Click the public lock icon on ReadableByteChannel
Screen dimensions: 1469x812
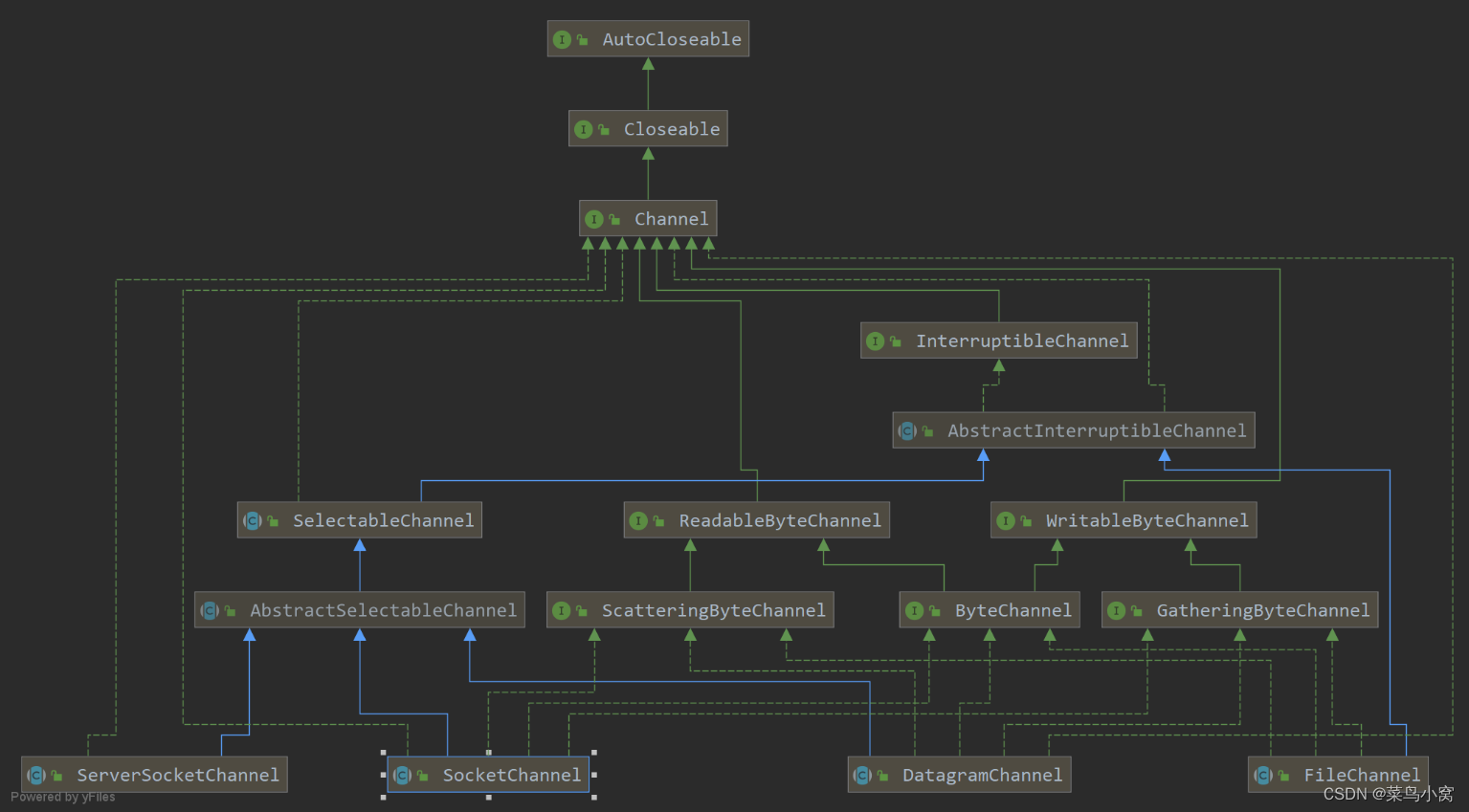tap(658, 520)
